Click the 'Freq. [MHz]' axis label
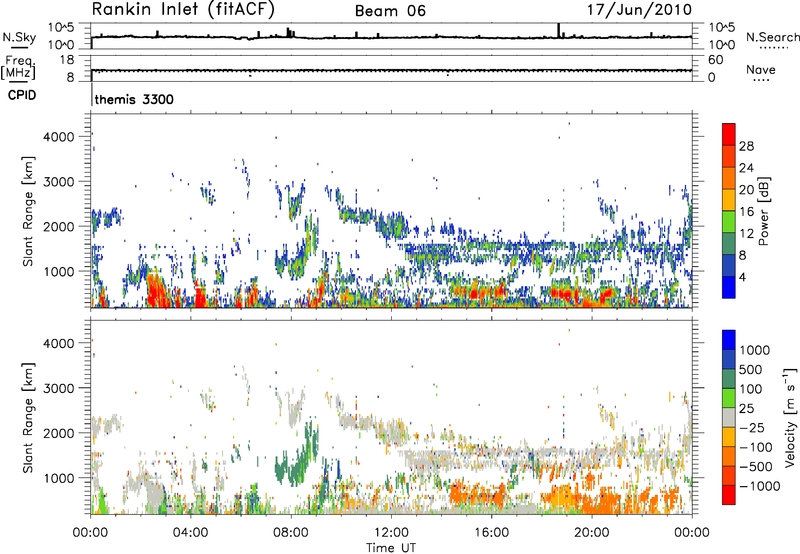800x554 pixels. pos(18,68)
